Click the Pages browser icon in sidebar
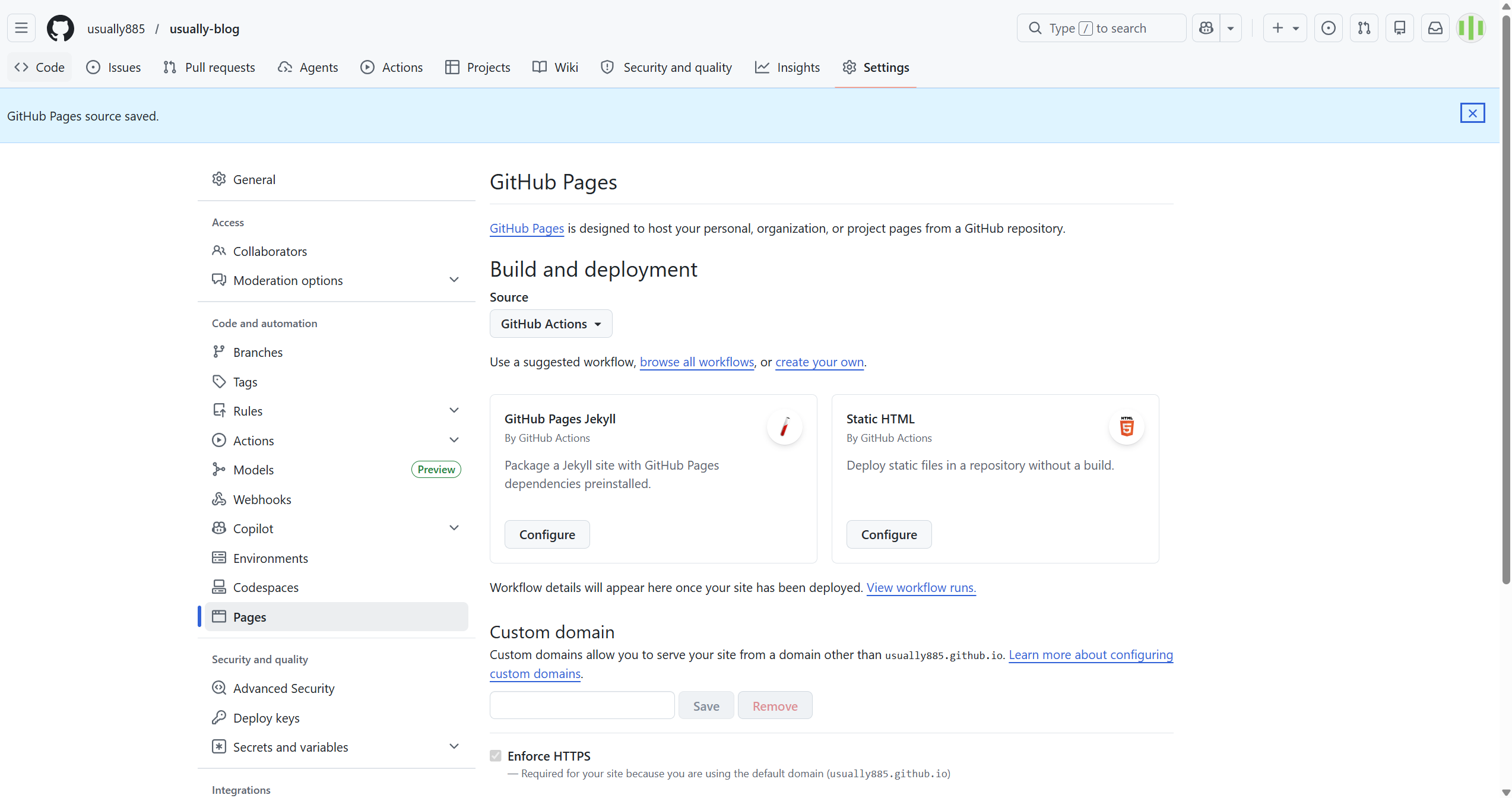This screenshot has width=1512, height=798. (219, 616)
